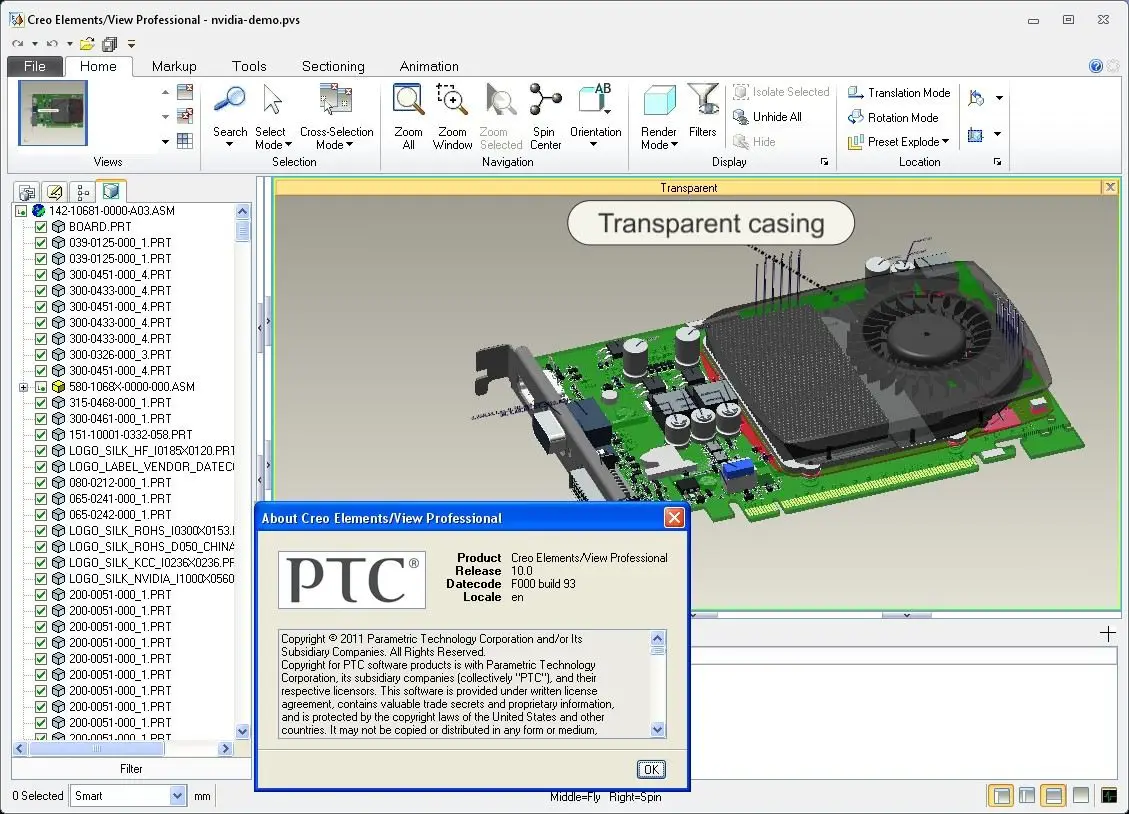
Task: Open the Search tool
Action: pos(230,115)
